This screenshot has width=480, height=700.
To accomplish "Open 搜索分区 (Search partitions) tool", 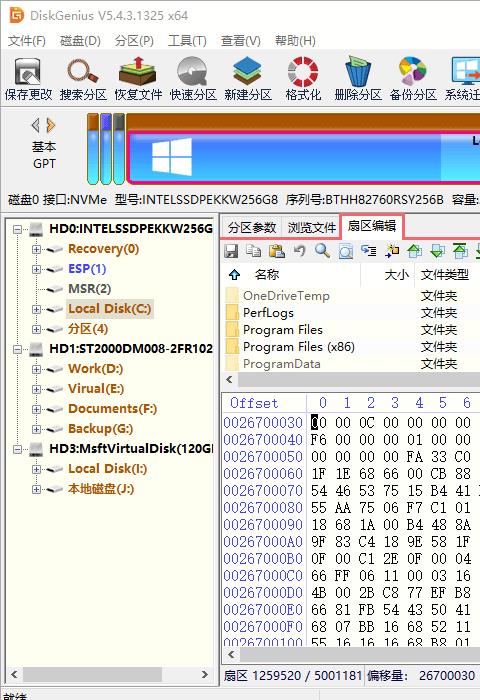I will 83,79.
